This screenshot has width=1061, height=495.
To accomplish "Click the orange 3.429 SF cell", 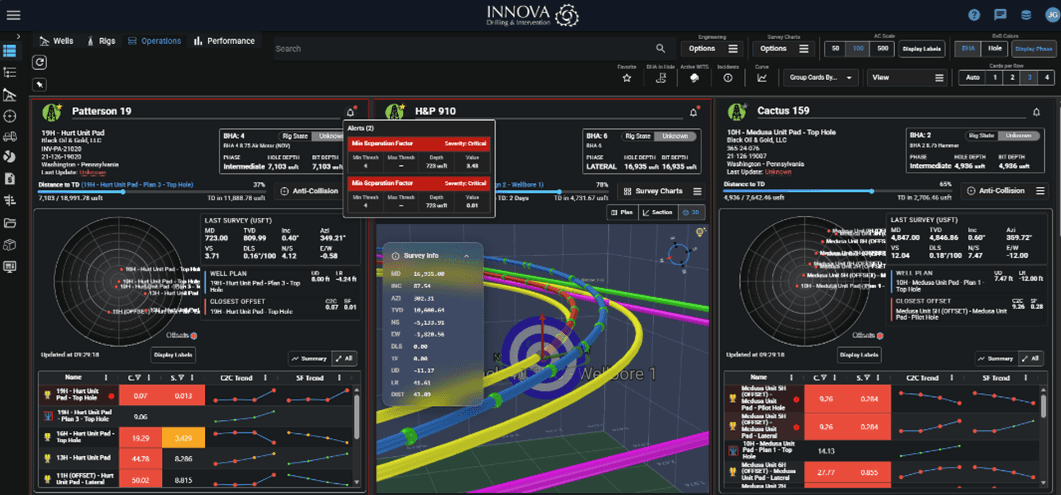I will click(x=184, y=439).
